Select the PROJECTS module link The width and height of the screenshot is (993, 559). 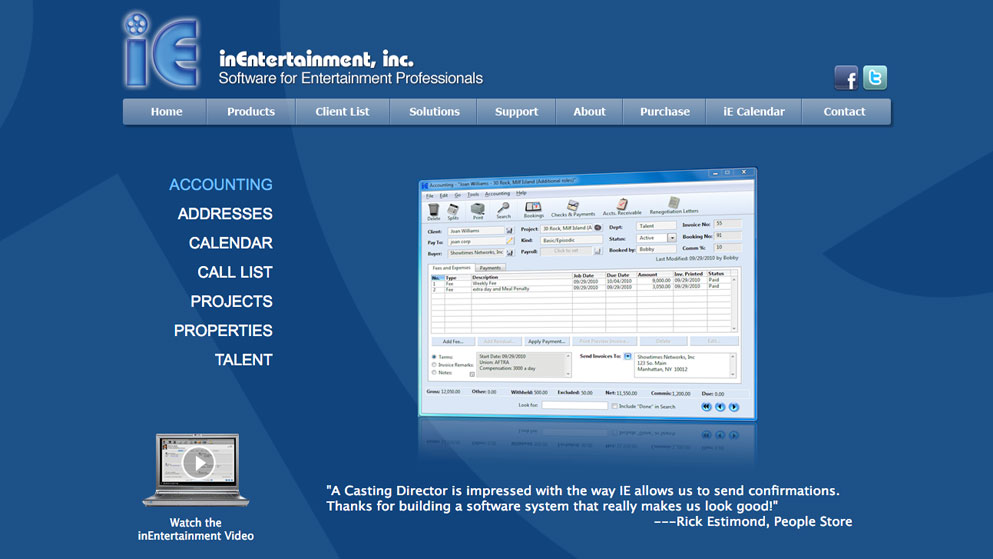231,301
